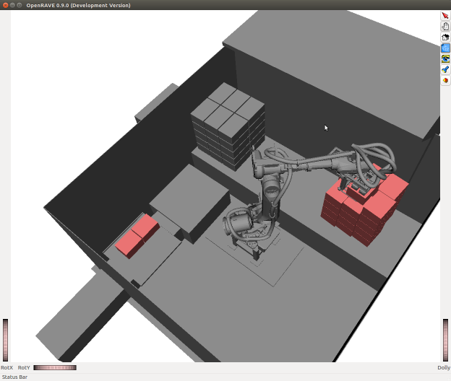Click the blue flashlight seek icon
Viewport: 451px width, 381px height.
pyautogui.click(x=445, y=70)
